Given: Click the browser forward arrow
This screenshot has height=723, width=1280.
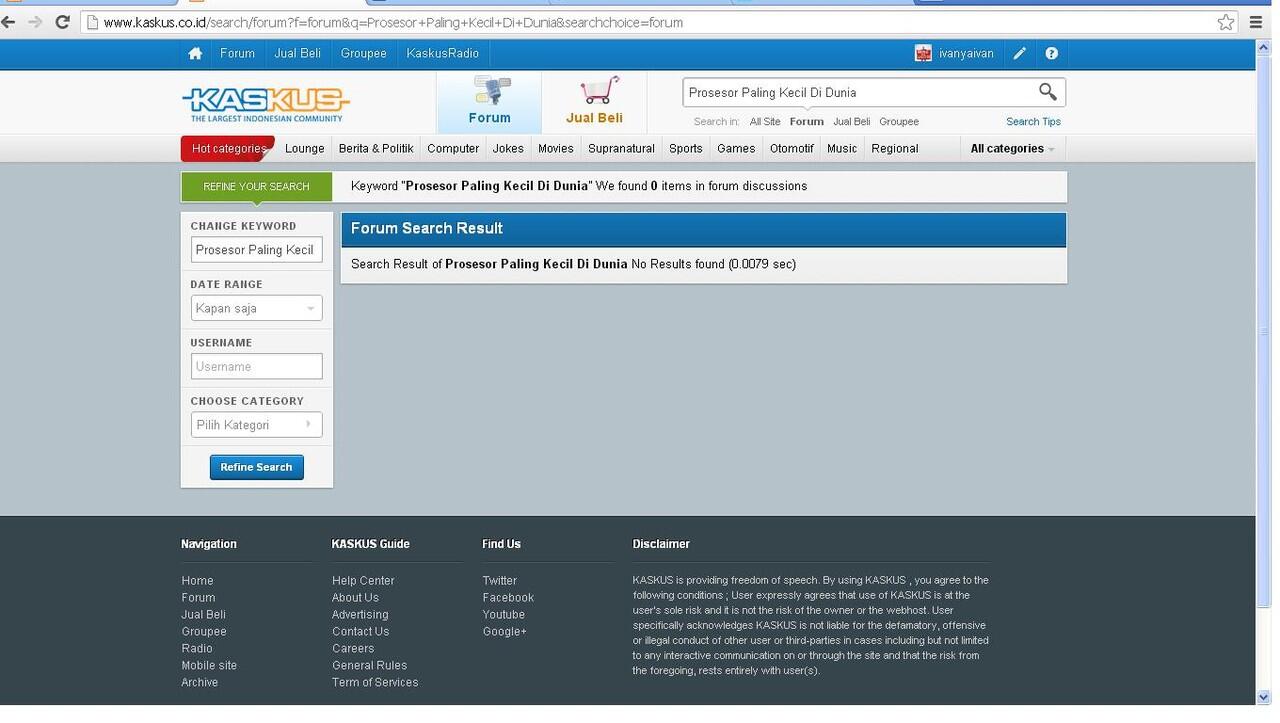Looking at the screenshot, I should tap(35, 22).
